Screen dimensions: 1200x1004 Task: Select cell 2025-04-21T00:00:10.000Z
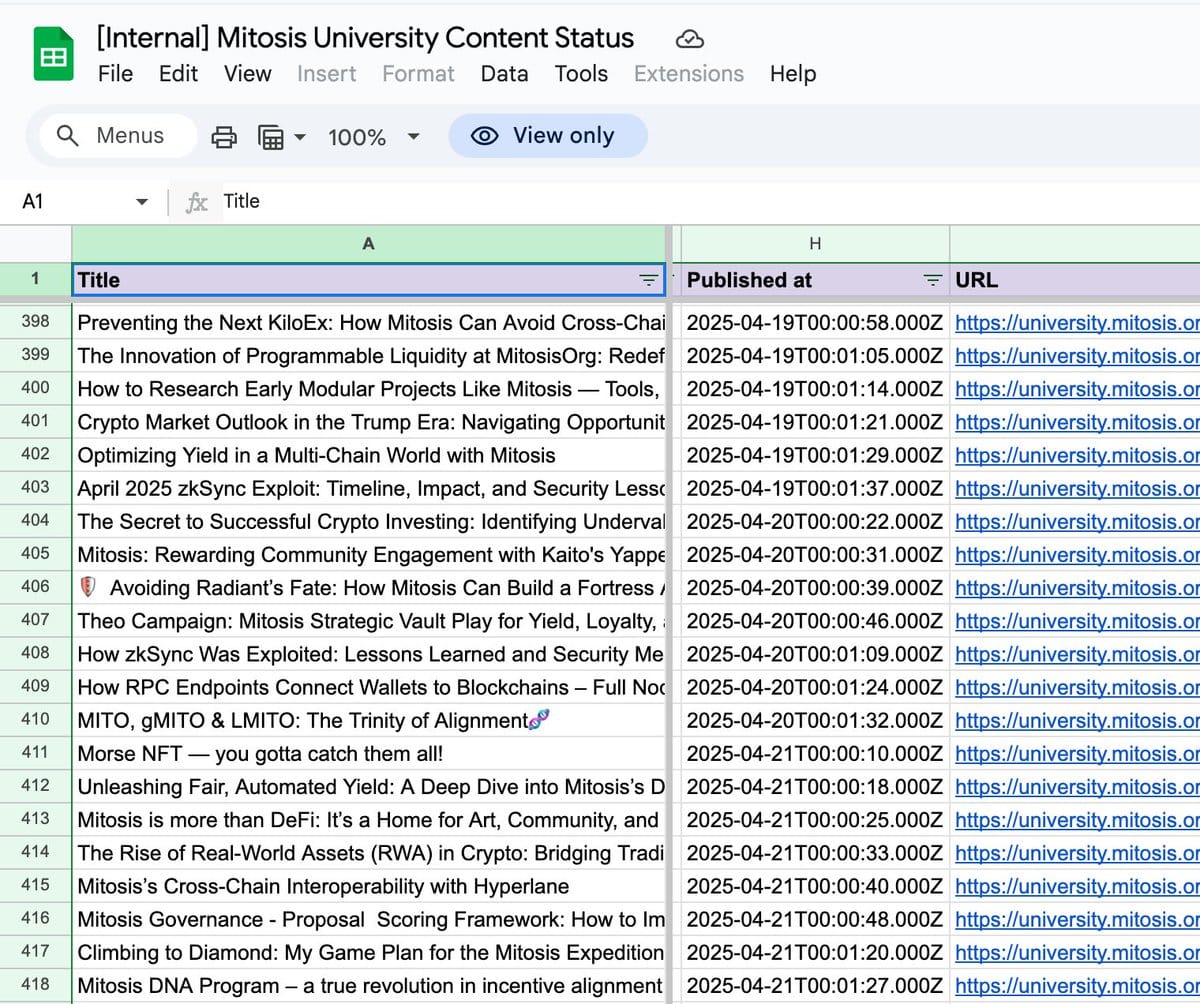[815, 753]
